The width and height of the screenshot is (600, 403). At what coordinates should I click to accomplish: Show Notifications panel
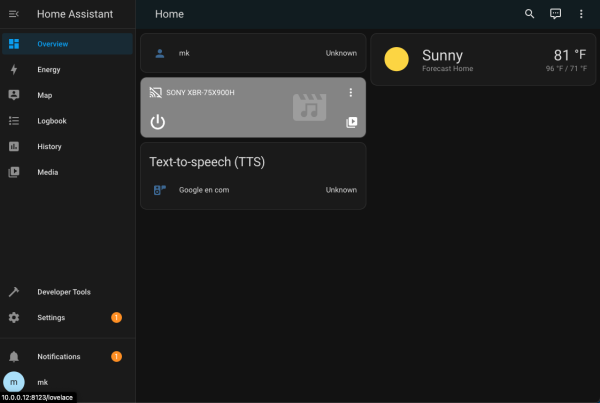point(58,356)
